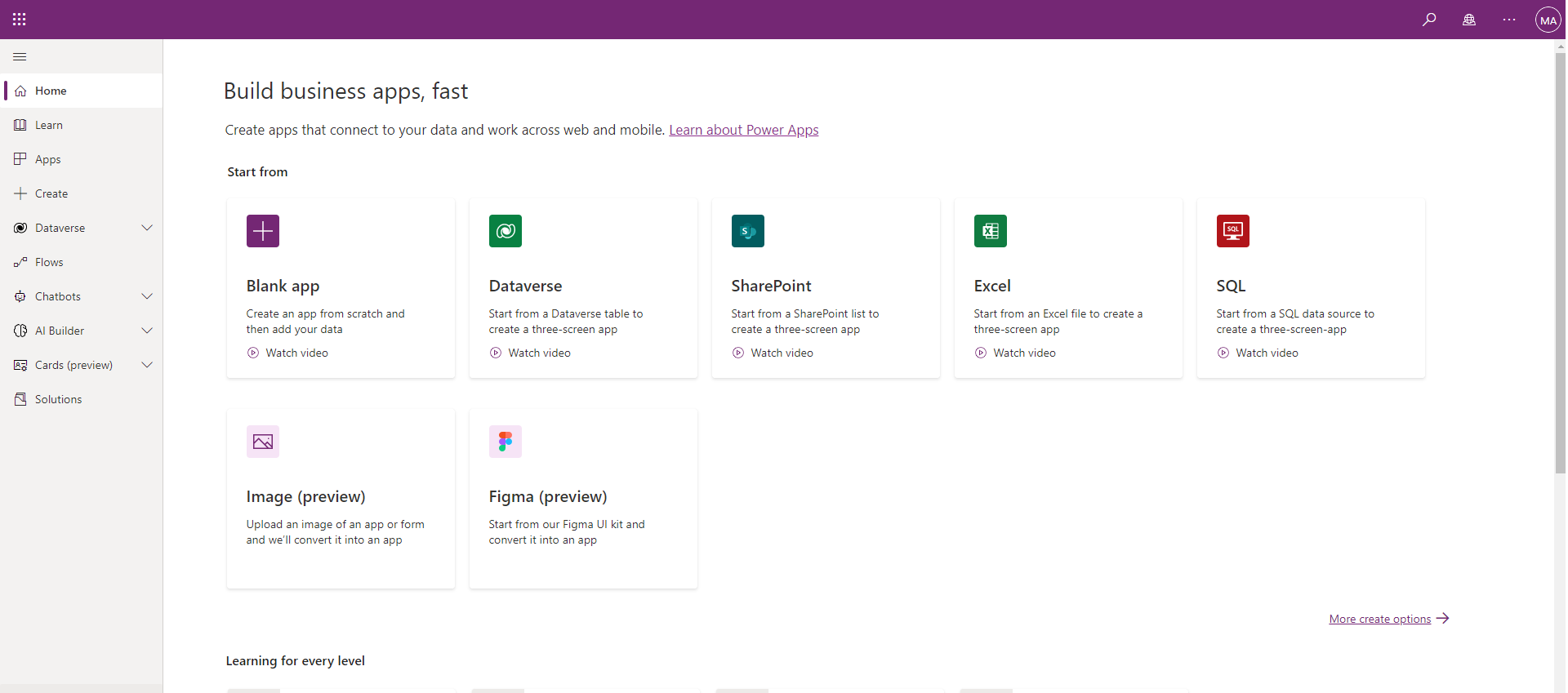Image resolution: width=1568 pixels, height=693 pixels.
Task: Open the MA account avatar
Action: click(x=1548, y=20)
